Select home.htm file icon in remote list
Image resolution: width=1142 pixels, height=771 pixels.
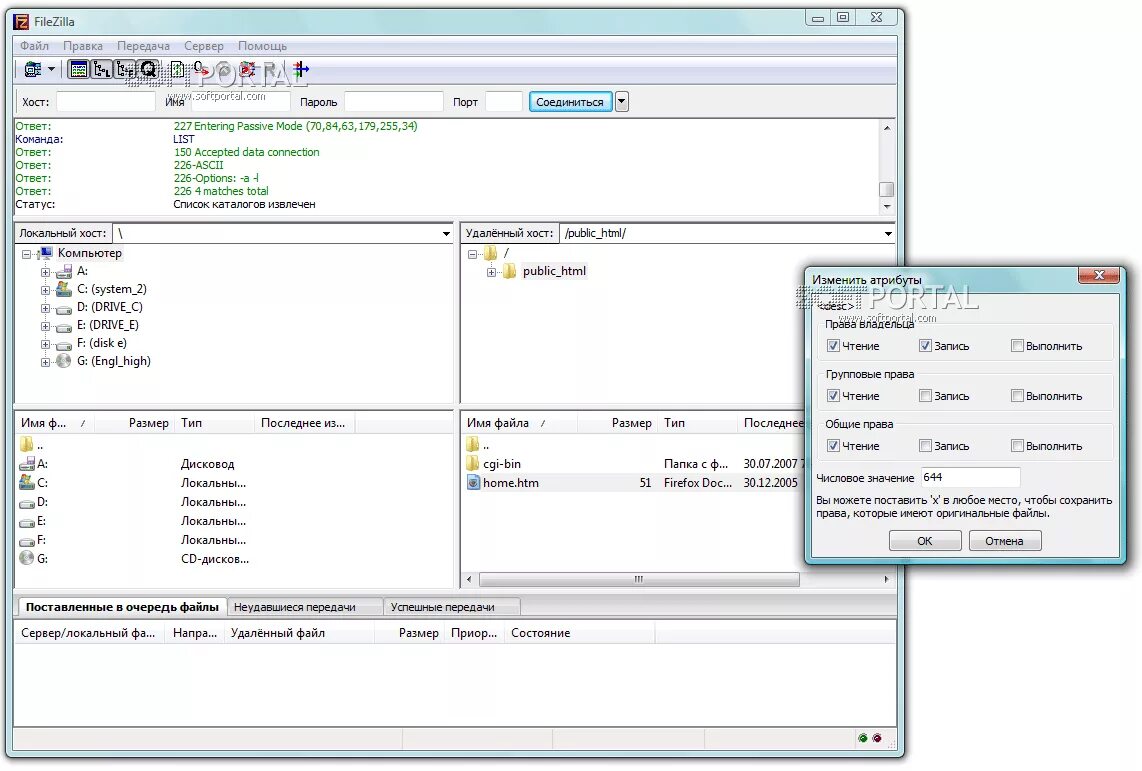click(473, 483)
